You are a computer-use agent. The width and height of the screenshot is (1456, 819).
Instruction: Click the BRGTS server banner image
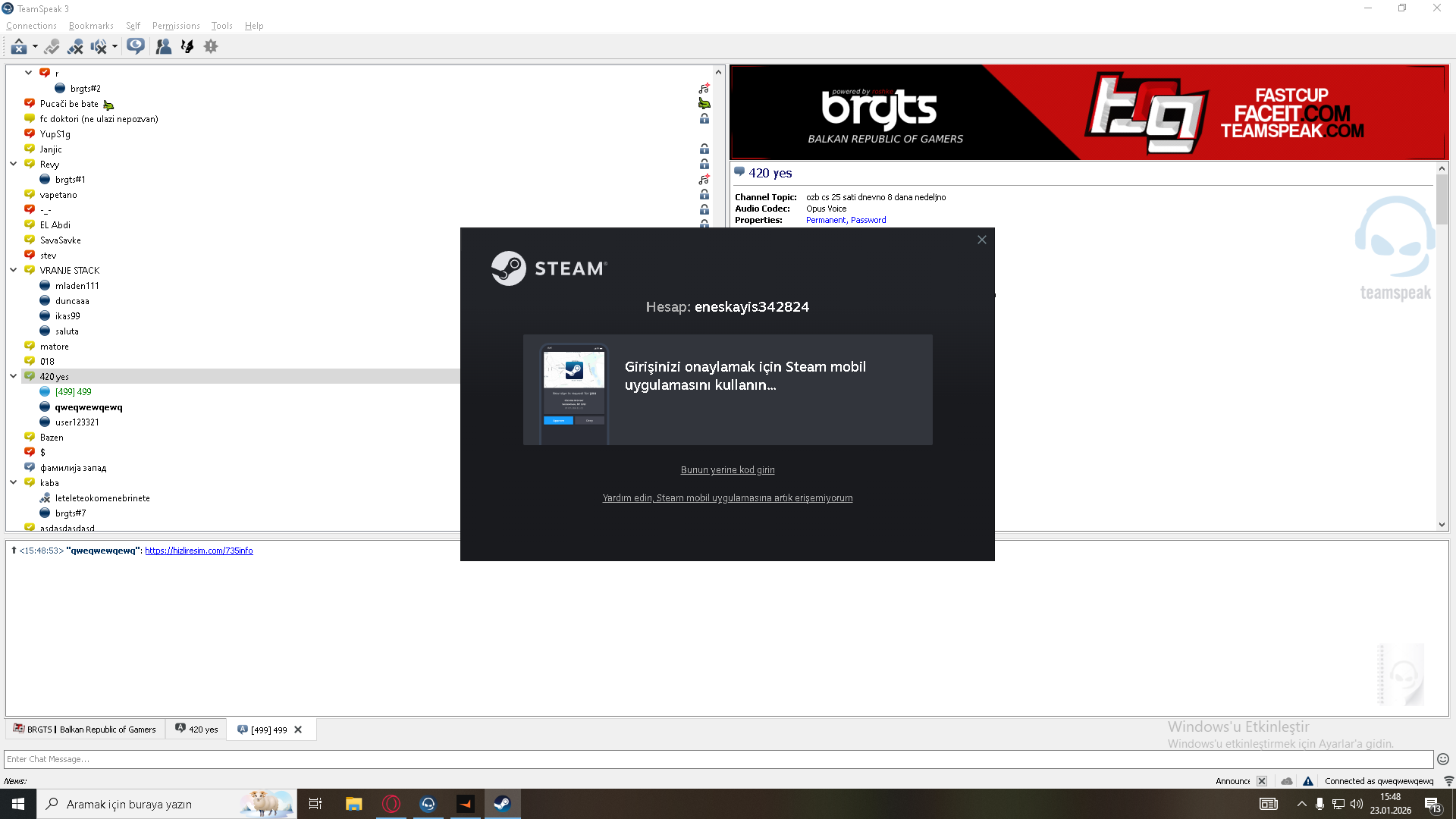point(1089,112)
